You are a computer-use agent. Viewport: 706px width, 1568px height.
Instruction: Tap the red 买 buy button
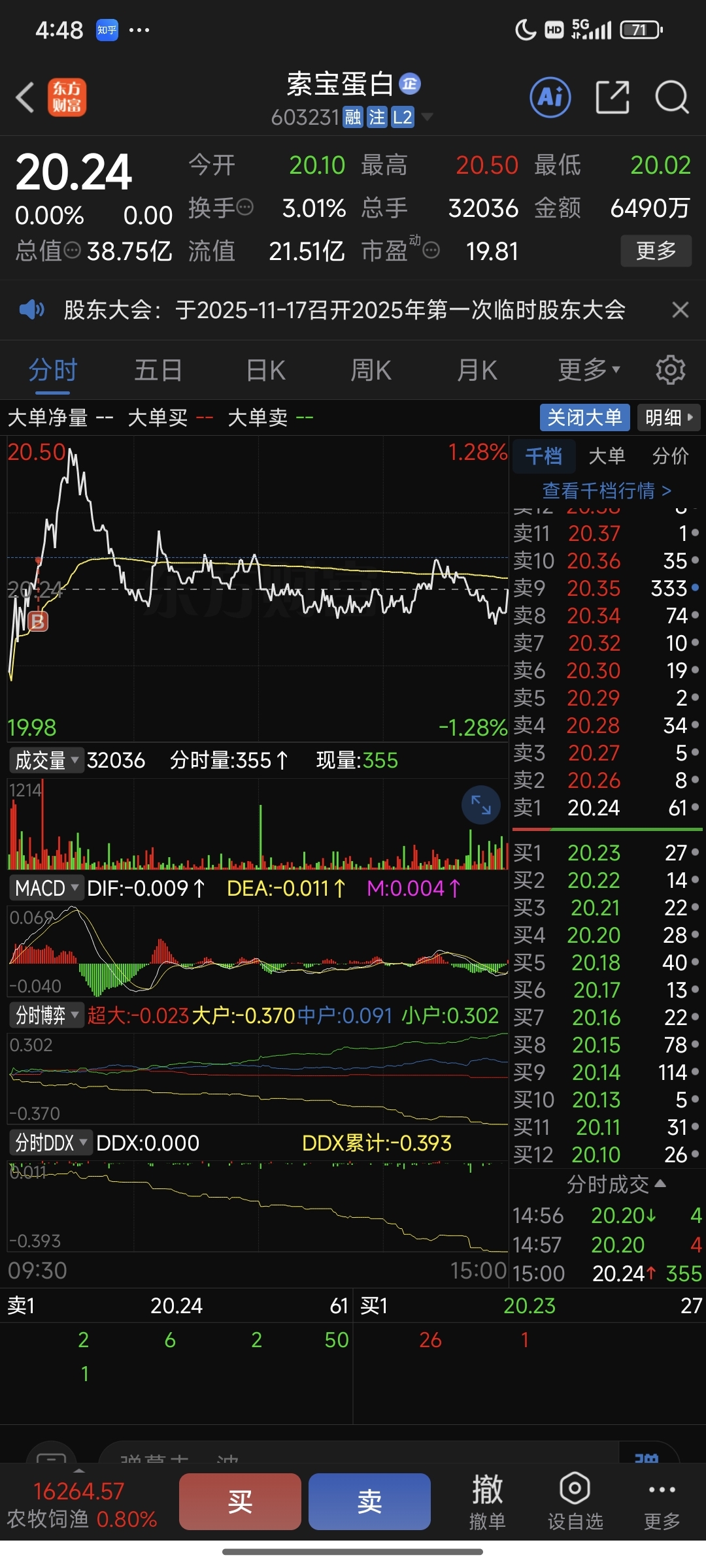[240, 1501]
